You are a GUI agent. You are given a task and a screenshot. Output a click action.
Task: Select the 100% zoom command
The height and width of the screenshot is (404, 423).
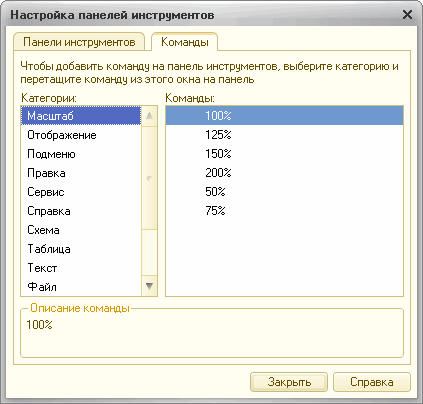(x=284, y=116)
